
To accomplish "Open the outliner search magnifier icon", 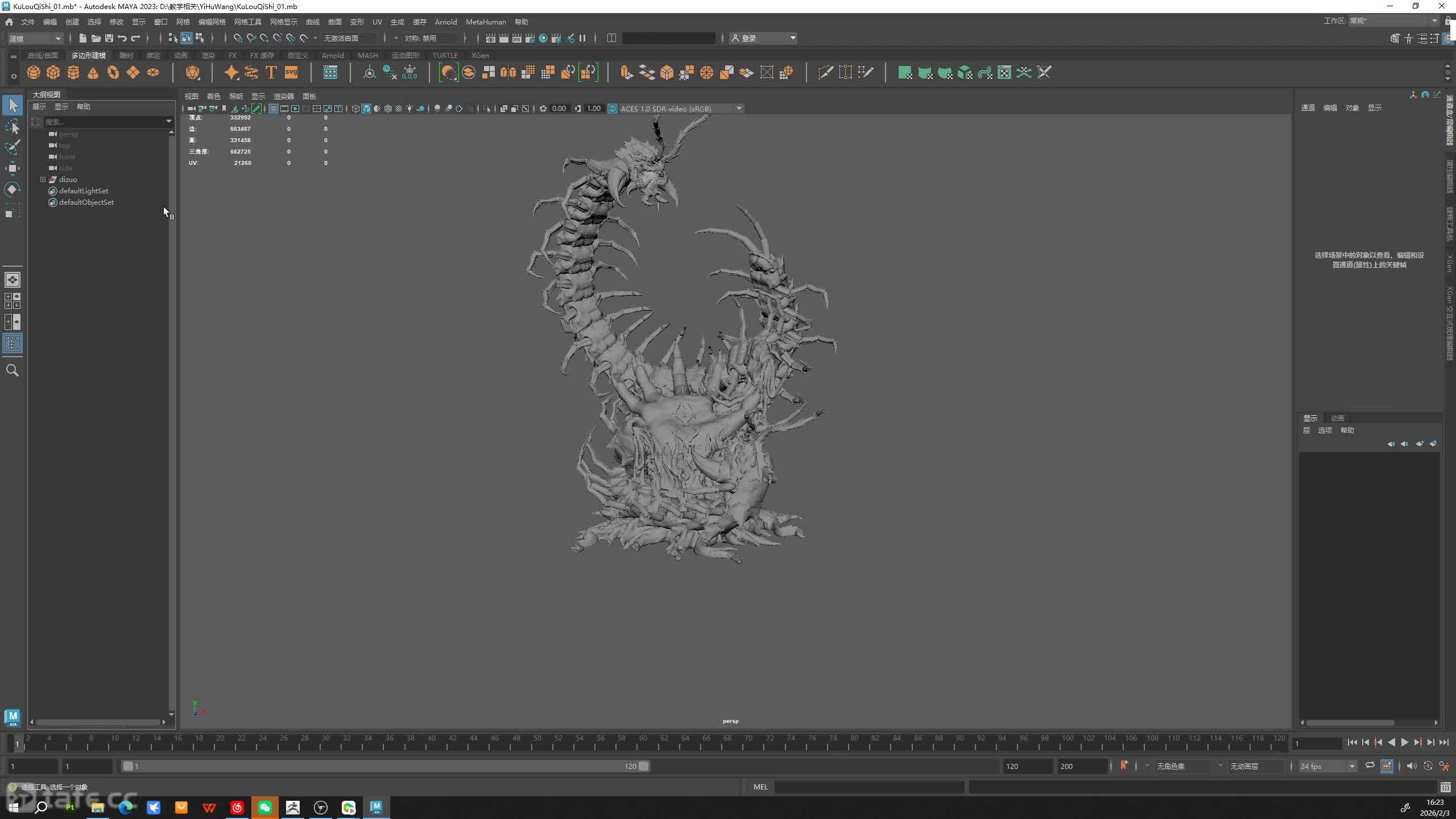I will (x=12, y=371).
